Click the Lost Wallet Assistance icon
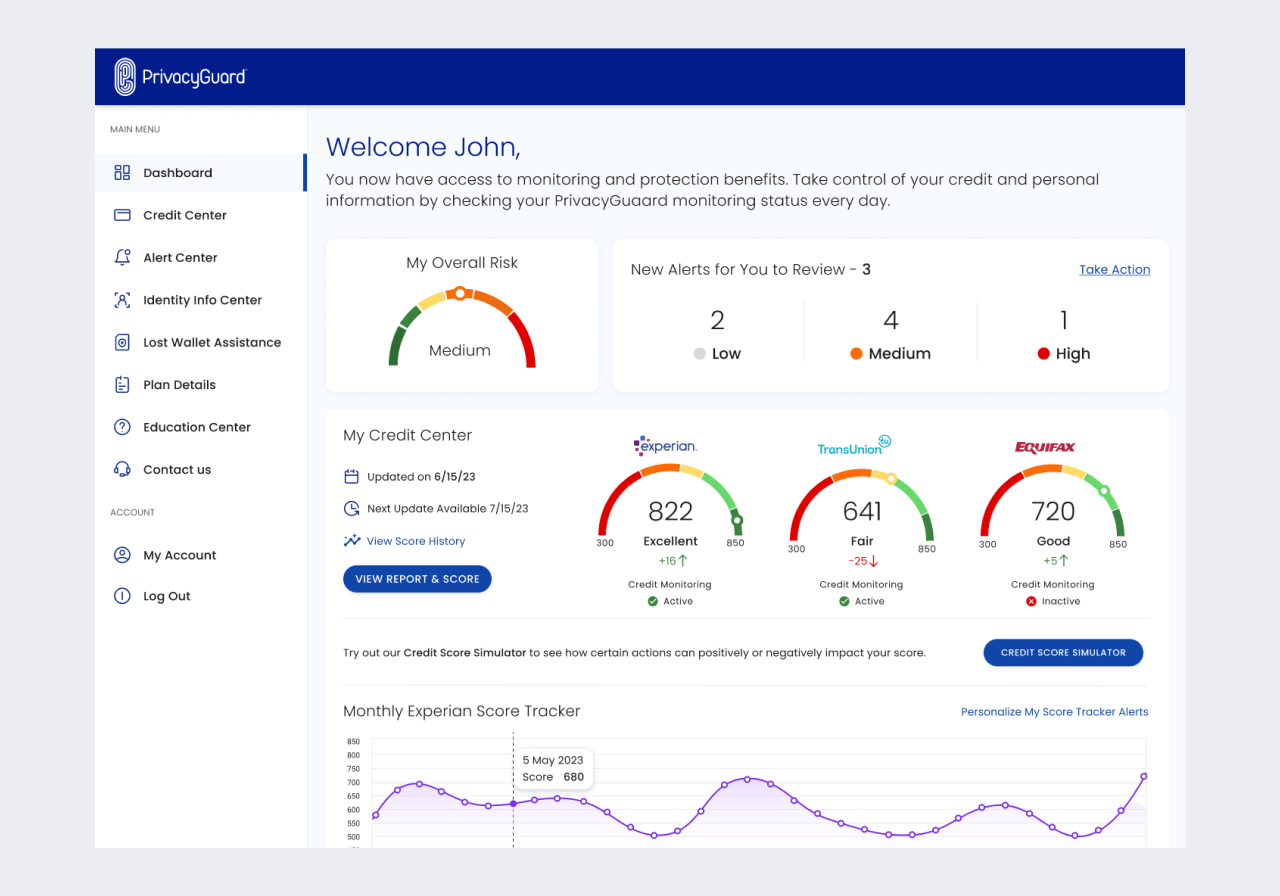This screenshot has width=1280, height=896. click(122, 342)
